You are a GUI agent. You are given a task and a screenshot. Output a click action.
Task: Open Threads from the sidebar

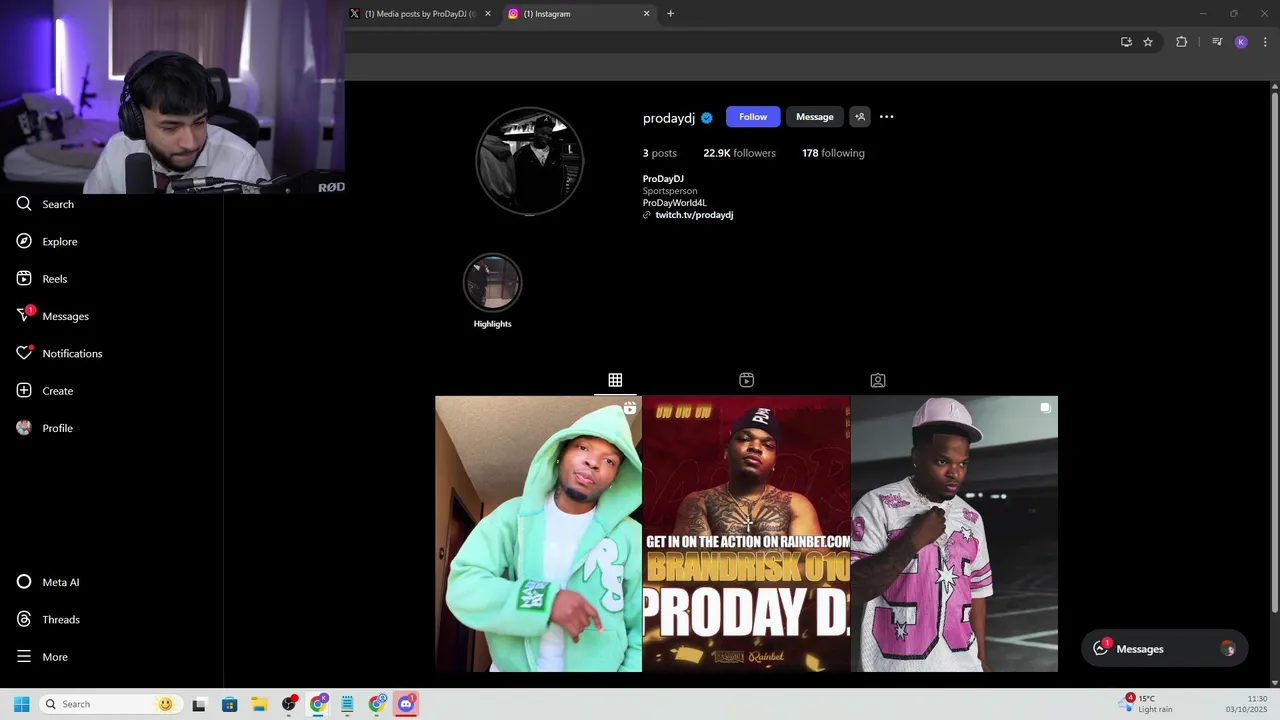48,619
